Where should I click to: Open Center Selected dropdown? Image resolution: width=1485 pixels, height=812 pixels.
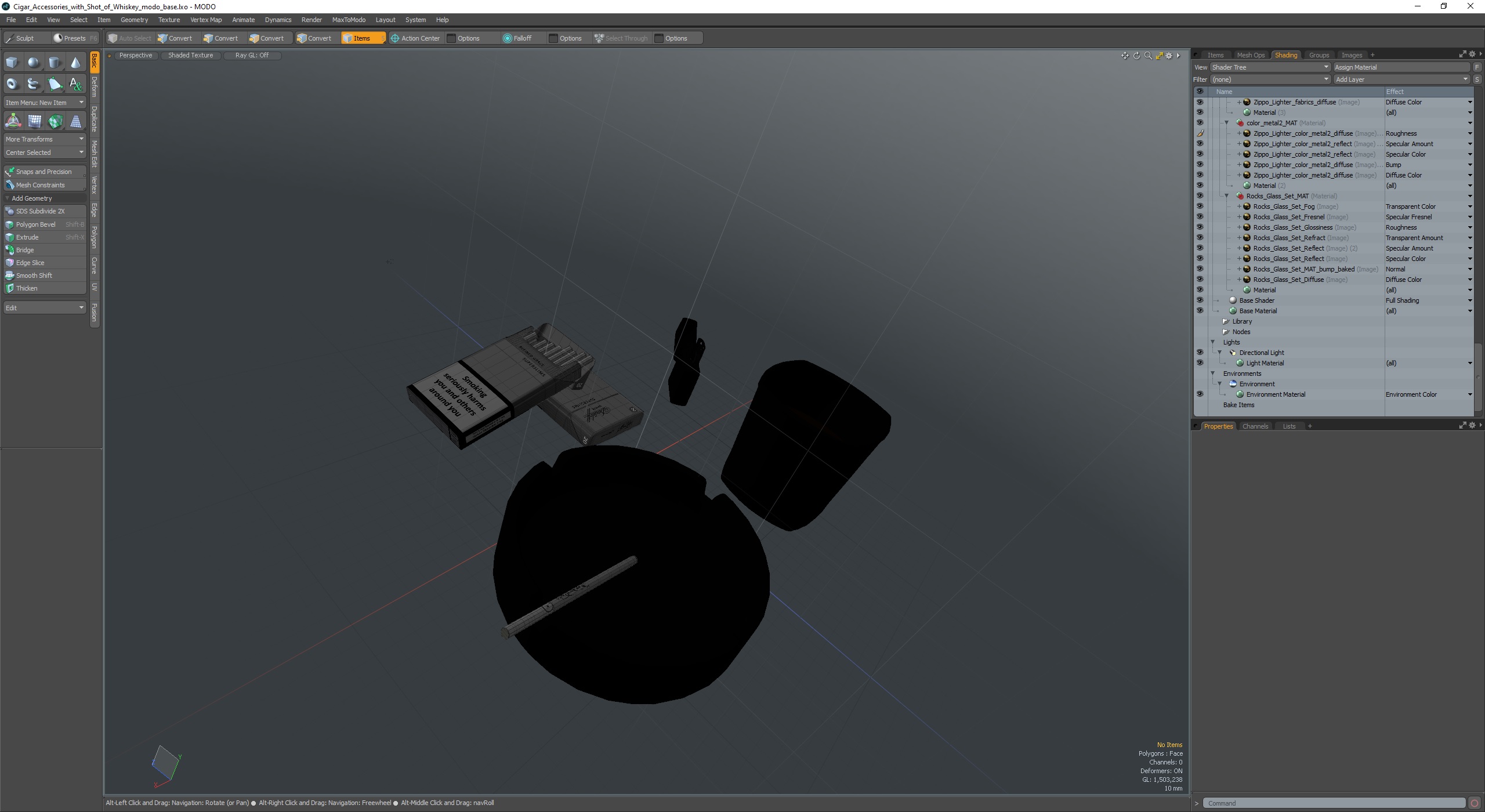click(x=45, y=153)
